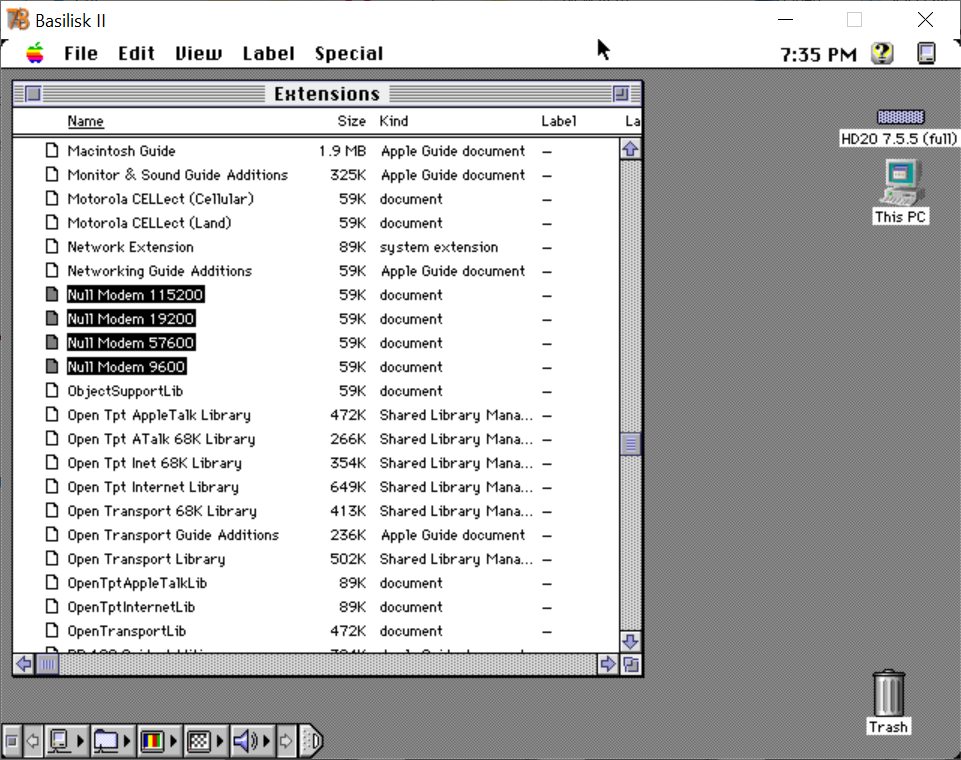Click the Control Strip right scroll arrow

pos(286,741)
